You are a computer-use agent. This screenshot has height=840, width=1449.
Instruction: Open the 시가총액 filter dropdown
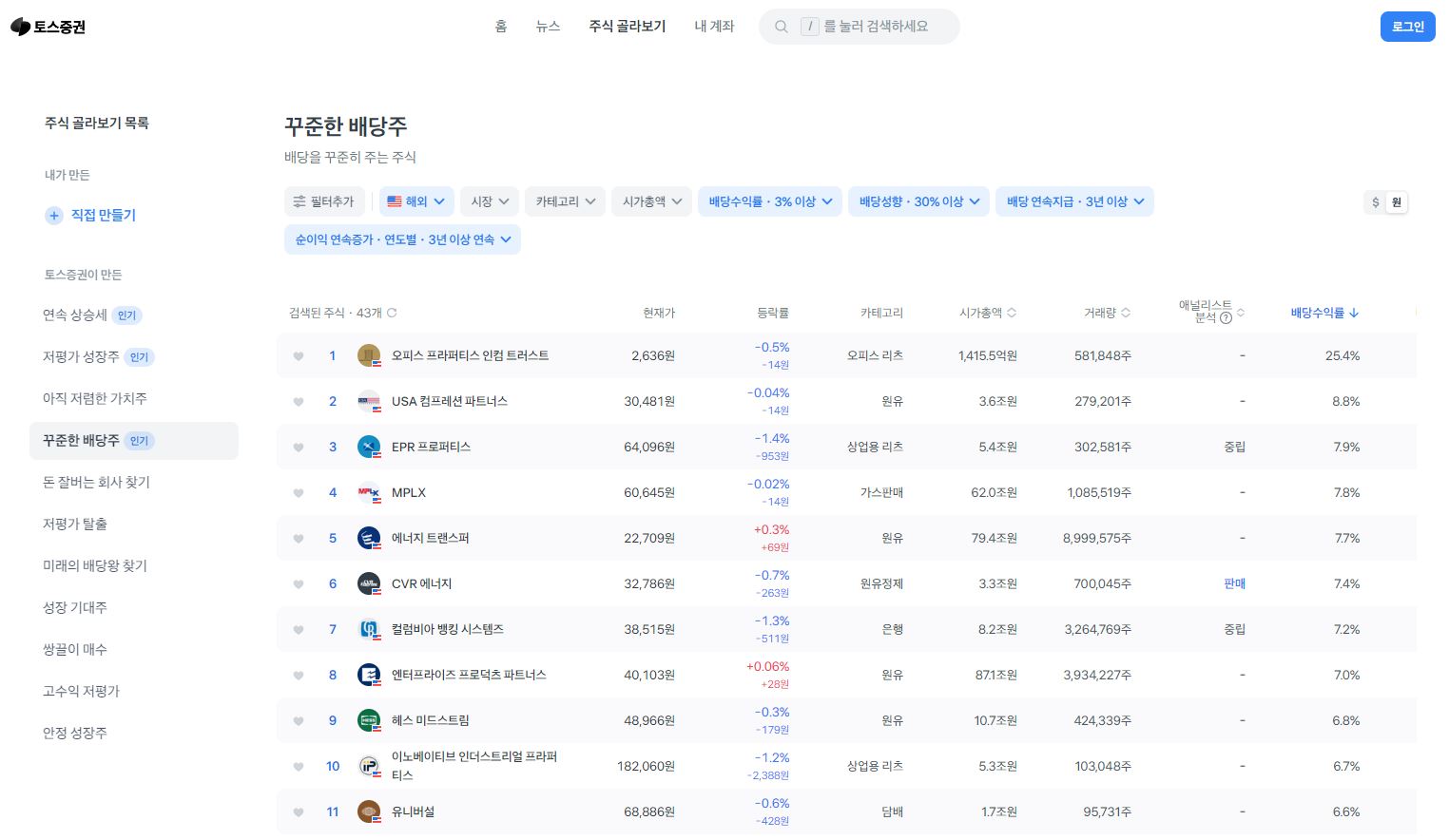pos(651,201)
